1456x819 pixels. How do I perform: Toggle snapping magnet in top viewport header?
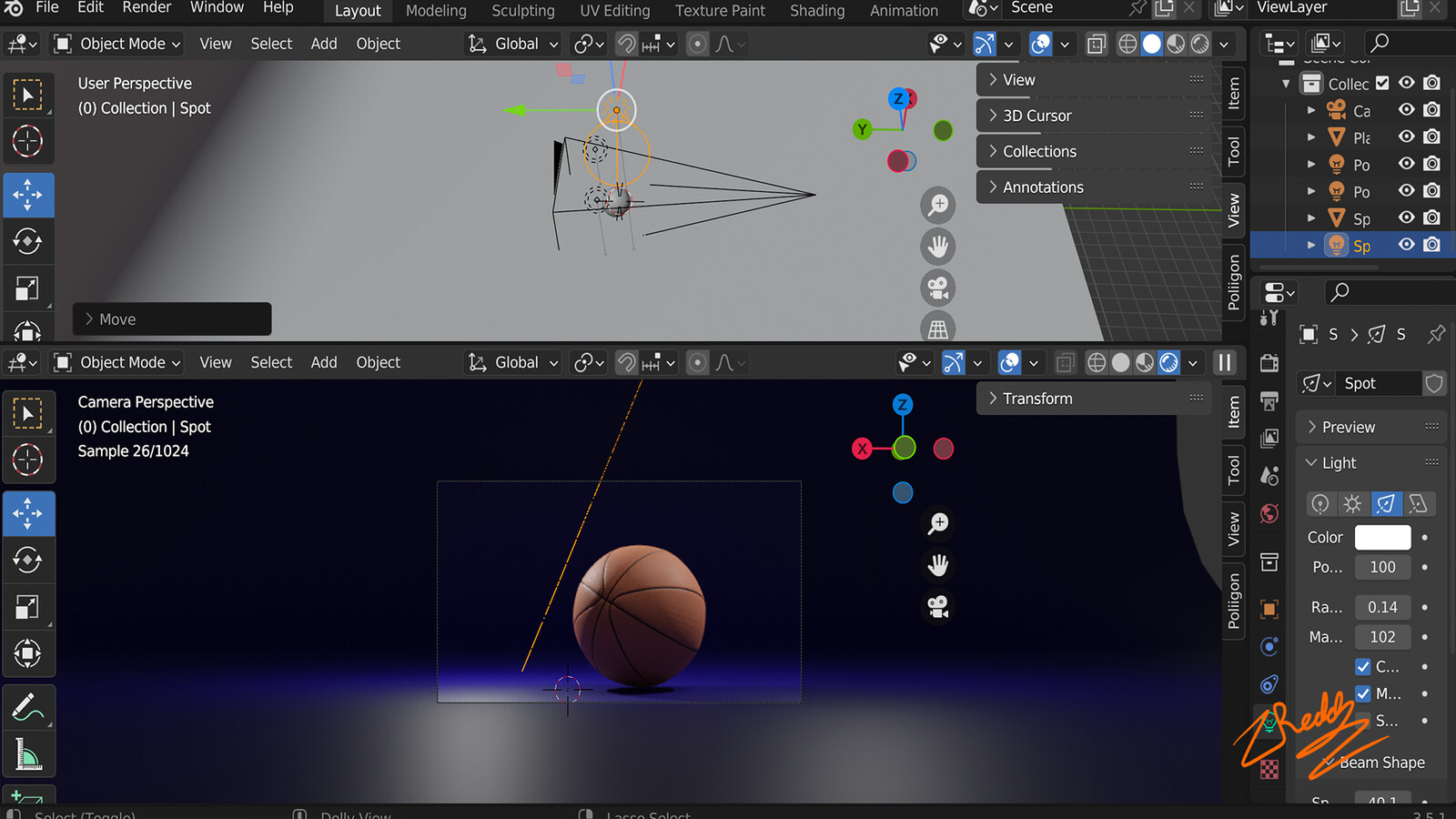[626, 44]
